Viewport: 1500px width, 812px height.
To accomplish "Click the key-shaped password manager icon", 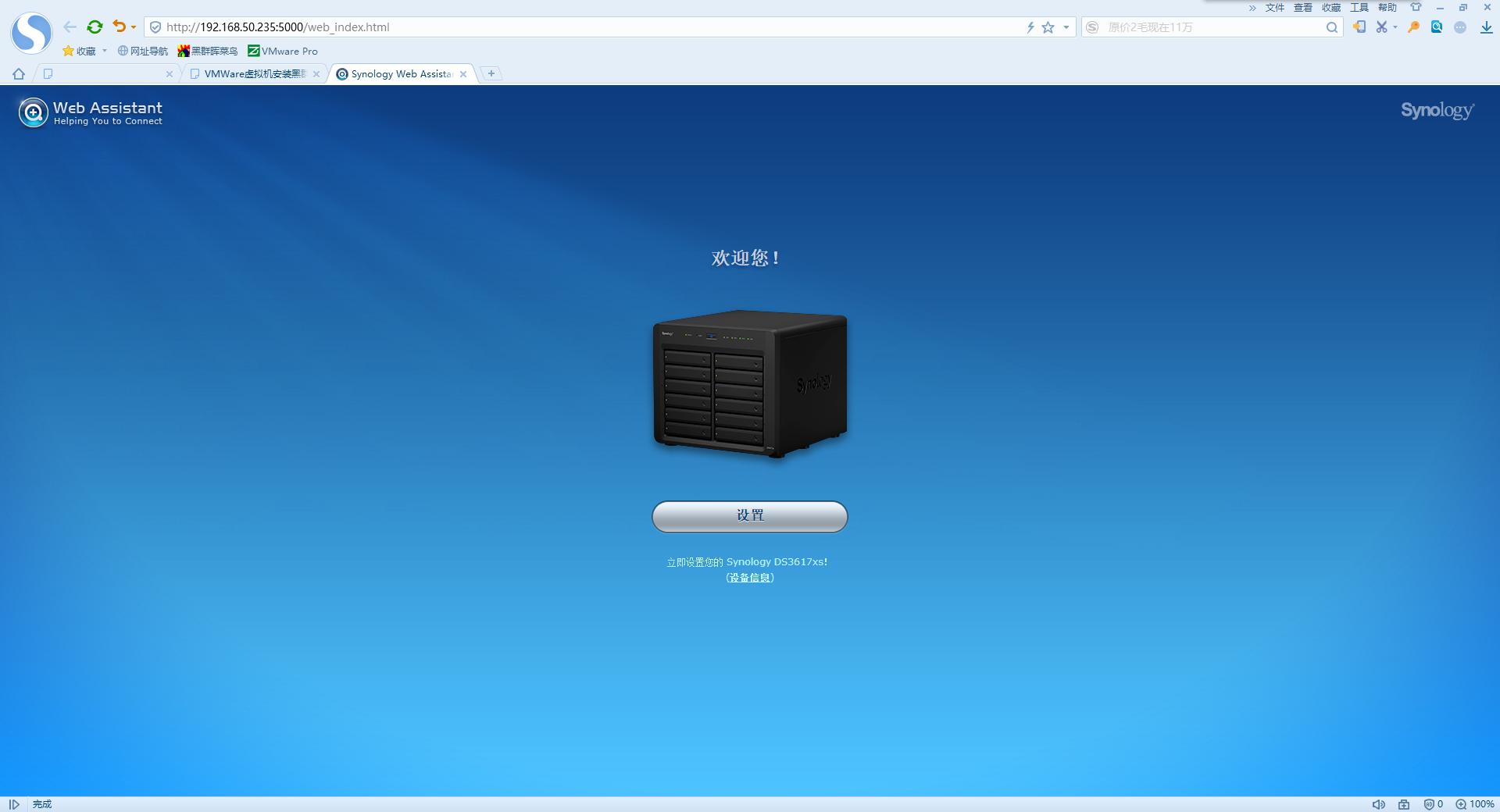I will click(1414, 26).
